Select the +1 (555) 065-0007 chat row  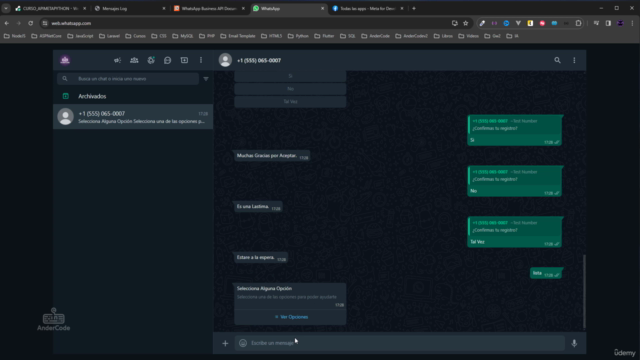tap(133, 117)
